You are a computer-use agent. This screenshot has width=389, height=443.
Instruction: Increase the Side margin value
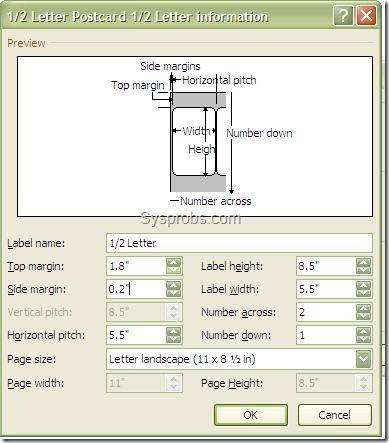(173, 285)
